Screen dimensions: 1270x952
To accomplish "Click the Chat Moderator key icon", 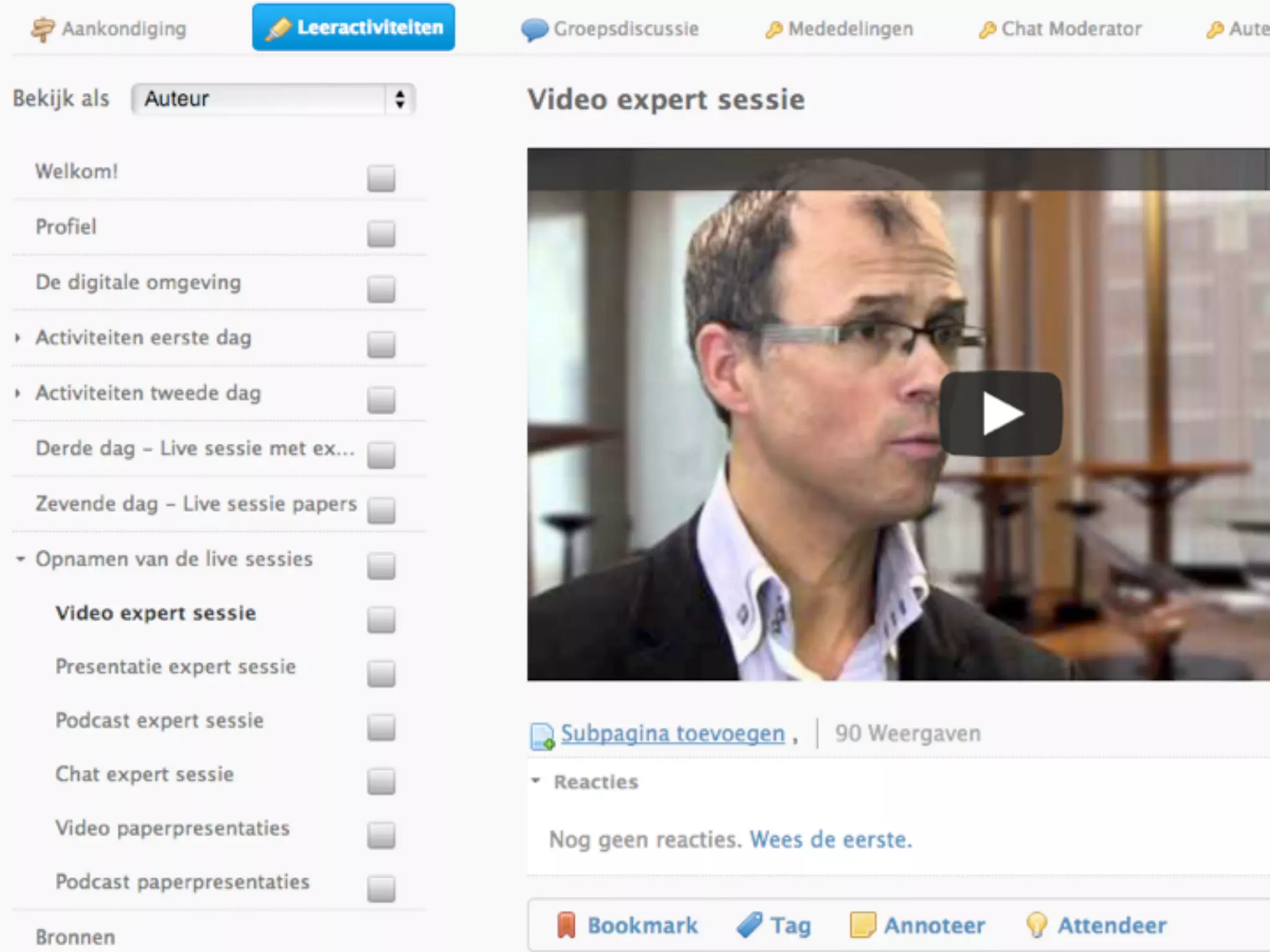I will 987,29.
